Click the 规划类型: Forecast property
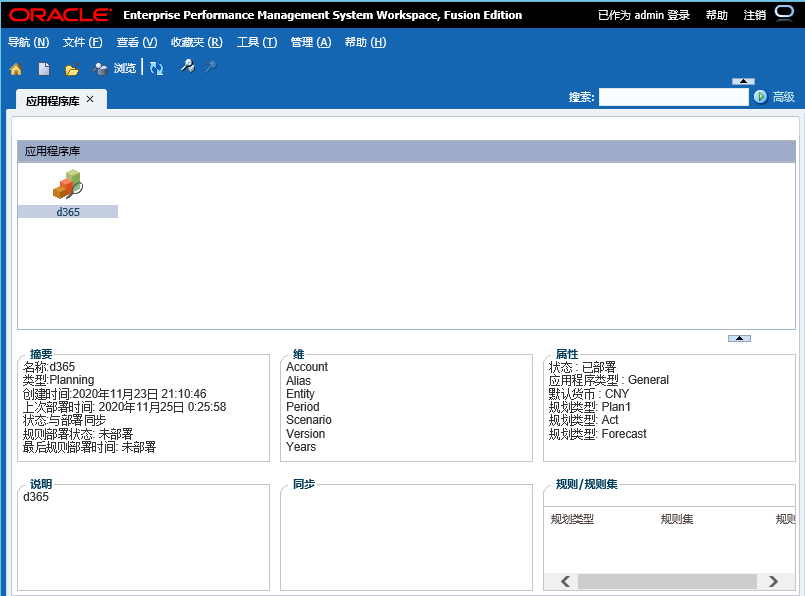 click(598, 434)
